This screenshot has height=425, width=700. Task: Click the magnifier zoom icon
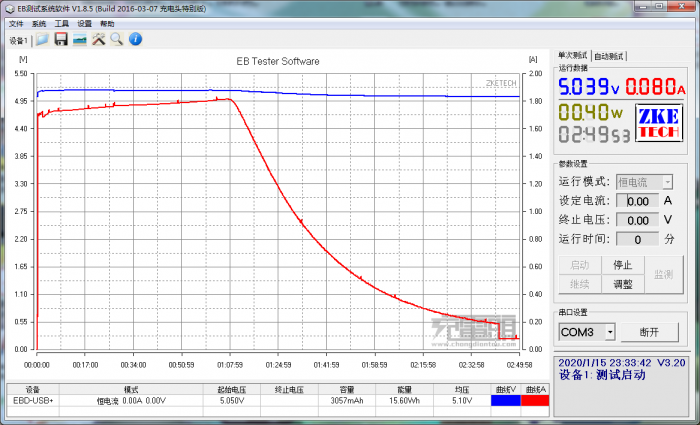point(117,39)
